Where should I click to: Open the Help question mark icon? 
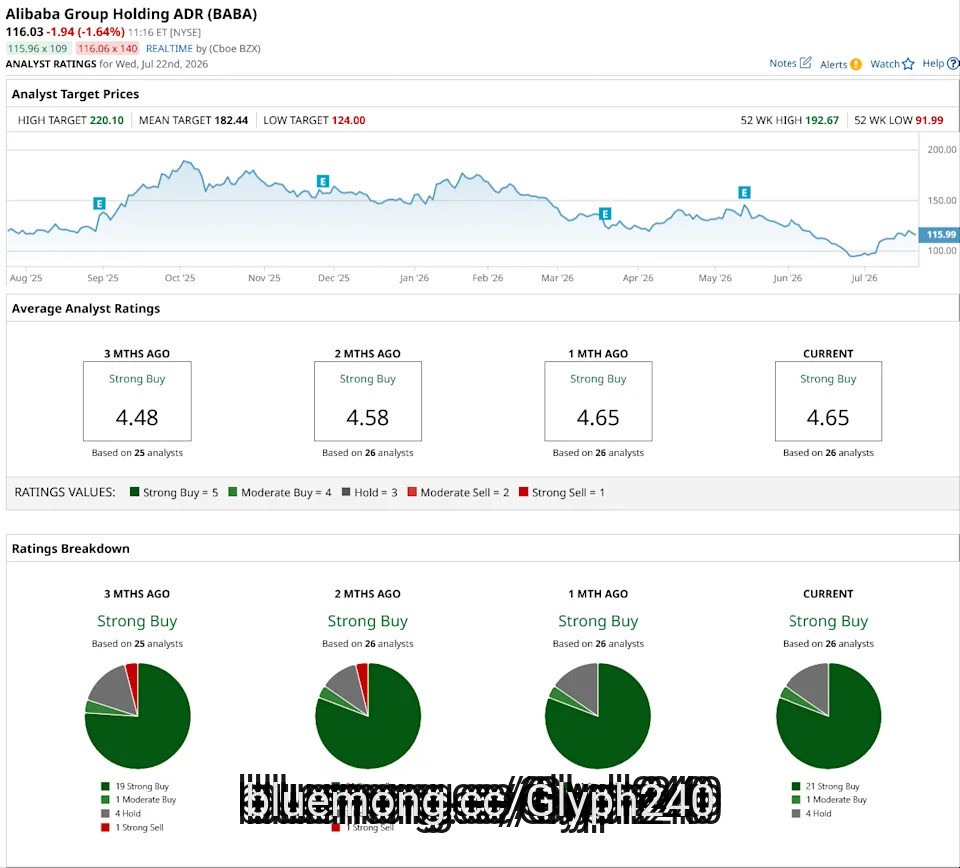[953, 63]
